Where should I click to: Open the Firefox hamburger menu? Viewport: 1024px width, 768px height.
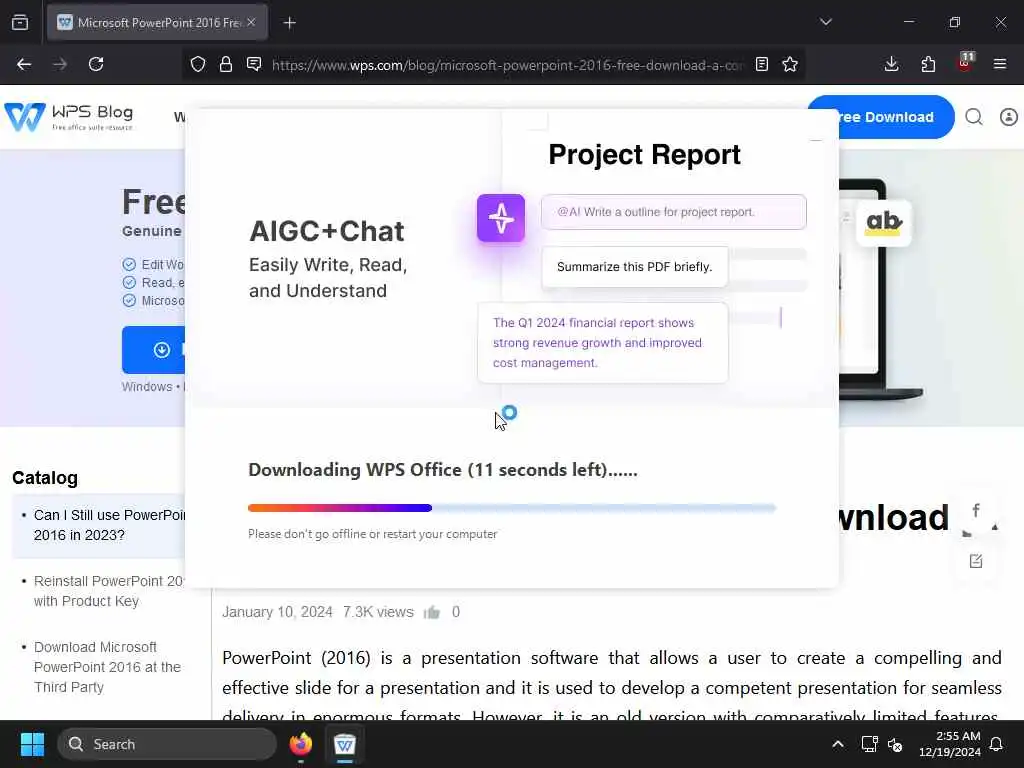coord(1000,64)
